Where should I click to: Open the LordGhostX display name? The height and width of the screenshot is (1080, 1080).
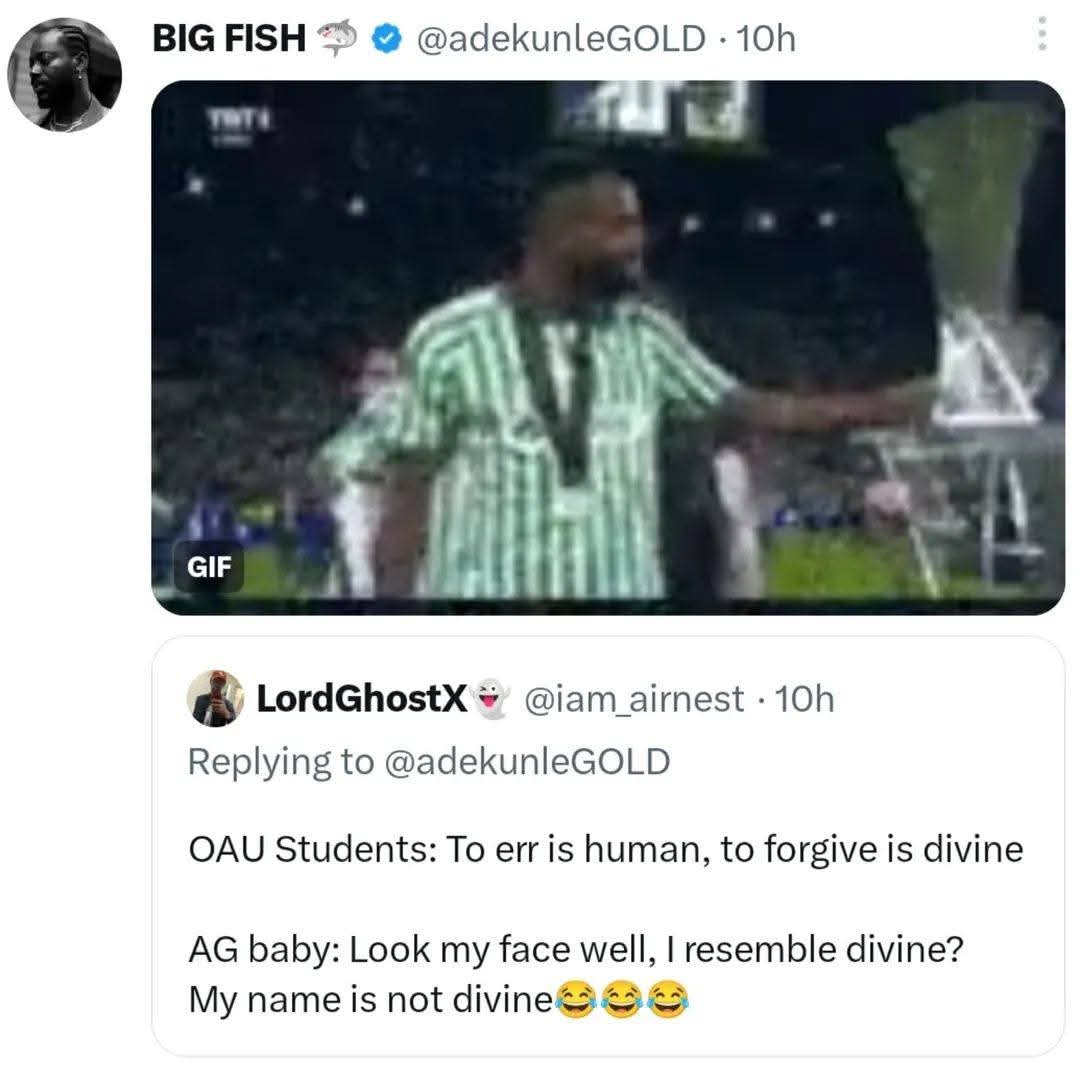pyautogui.click(x=362, y=698)
